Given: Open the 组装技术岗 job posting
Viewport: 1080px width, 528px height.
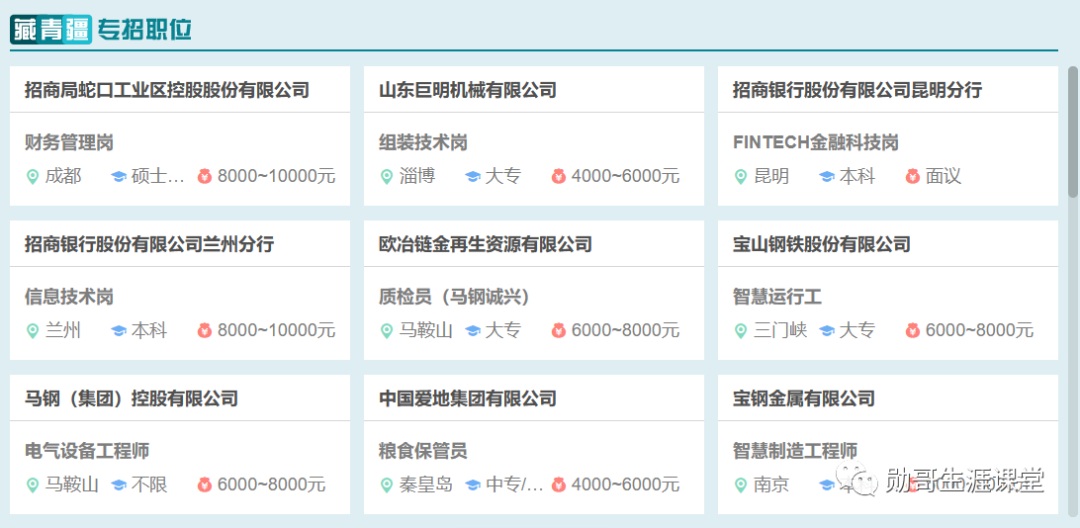Looking at the screenshot, I should (423, 143).
